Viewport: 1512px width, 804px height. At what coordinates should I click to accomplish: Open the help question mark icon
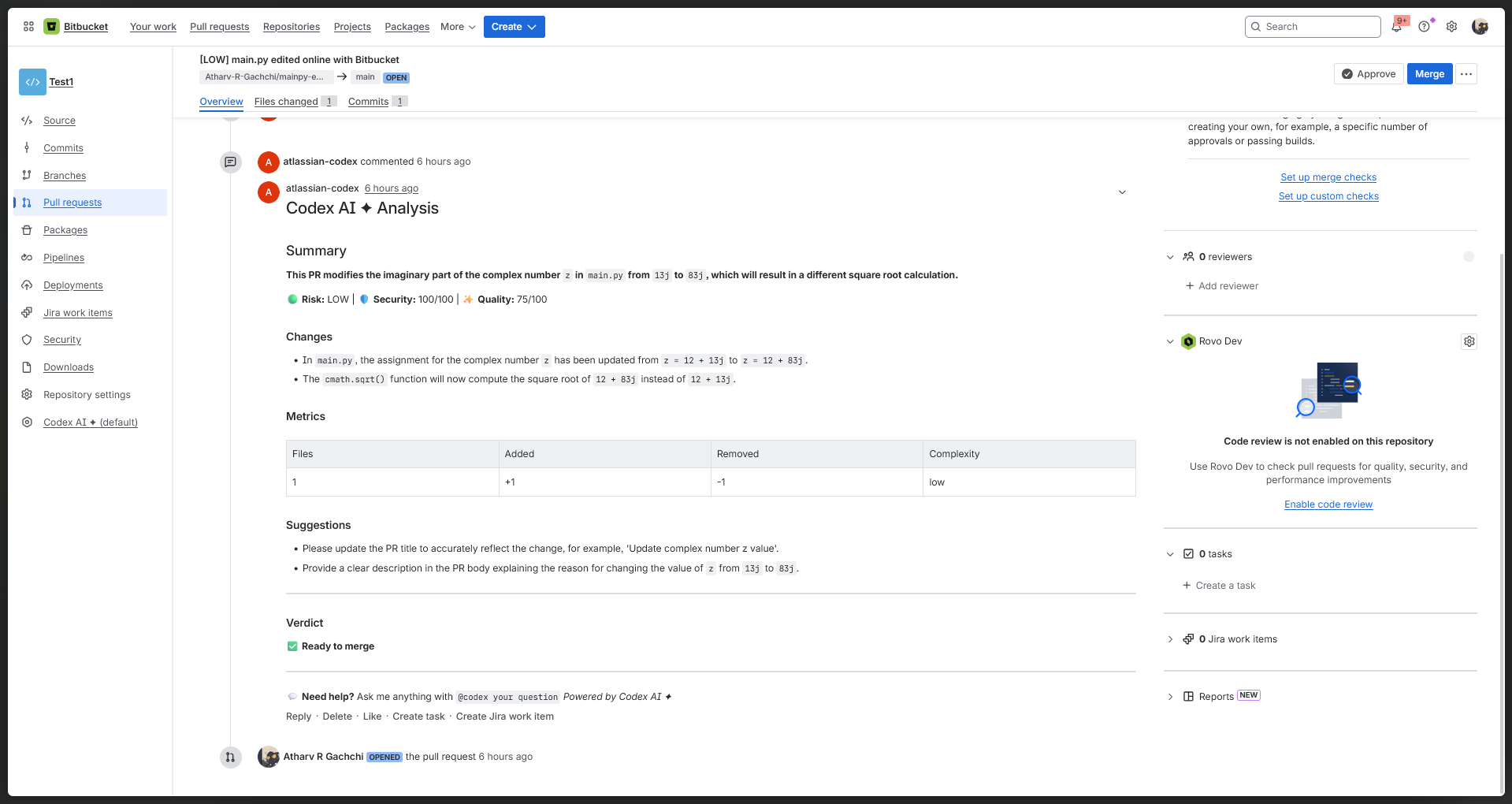pyautogui.click(x=1424, y=27)
